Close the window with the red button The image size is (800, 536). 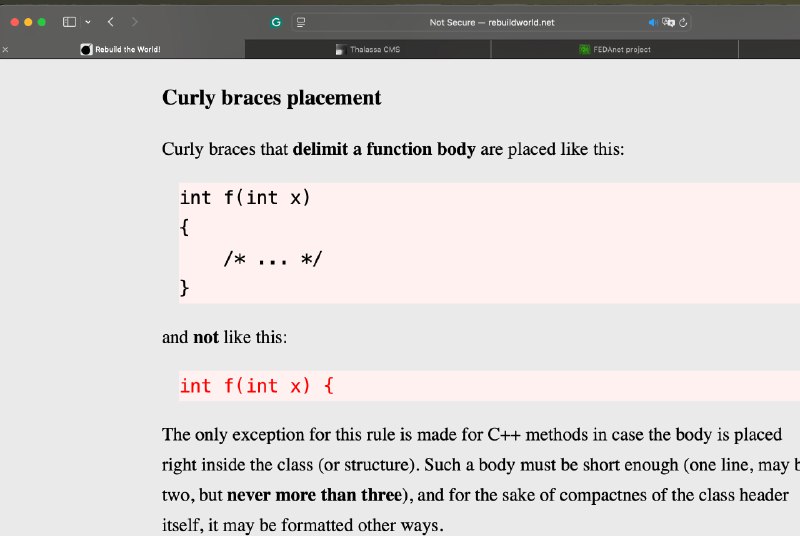click(x=15, y=22)
